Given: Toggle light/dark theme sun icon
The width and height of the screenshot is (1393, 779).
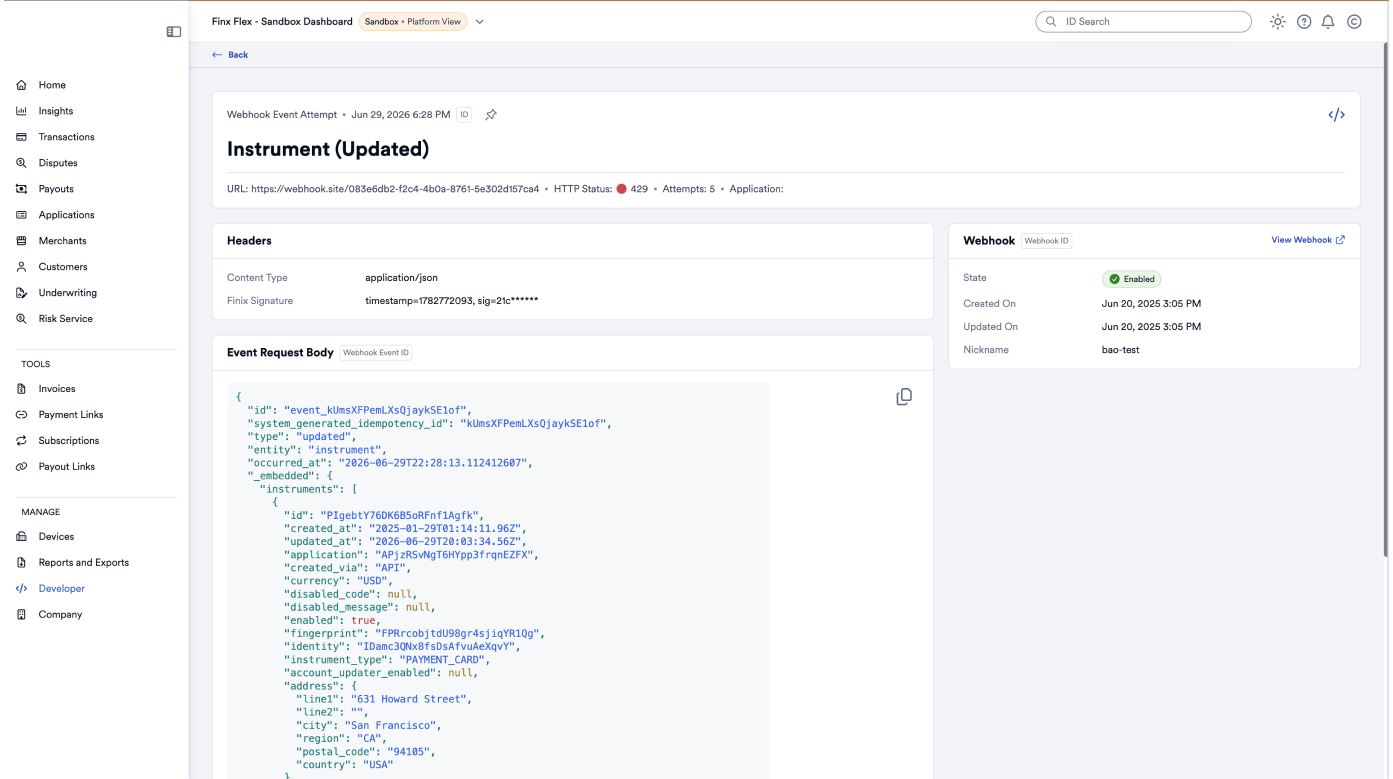Looking at the screenshot, I should [1278, 21].
